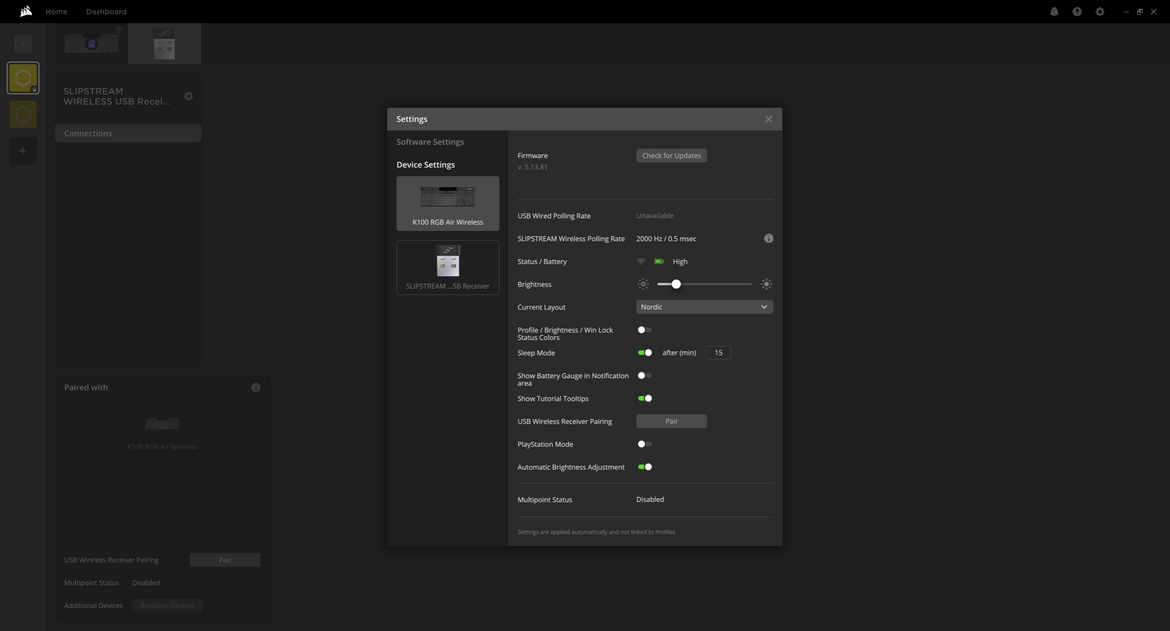Click the low brightness sun icon
1170x631 pixels.
643,284
